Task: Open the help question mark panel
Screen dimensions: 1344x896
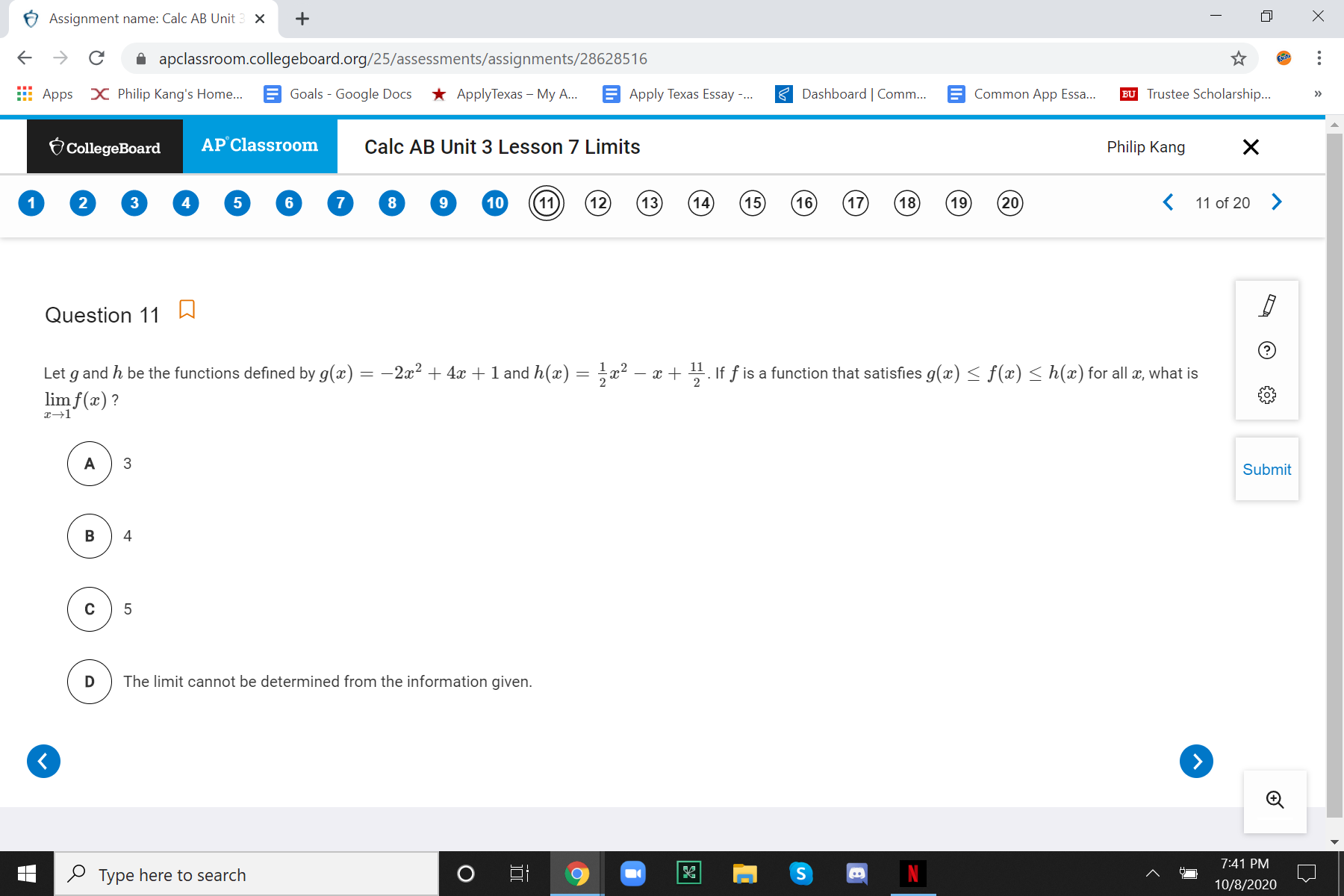Action: click(x=1266, y=350)
